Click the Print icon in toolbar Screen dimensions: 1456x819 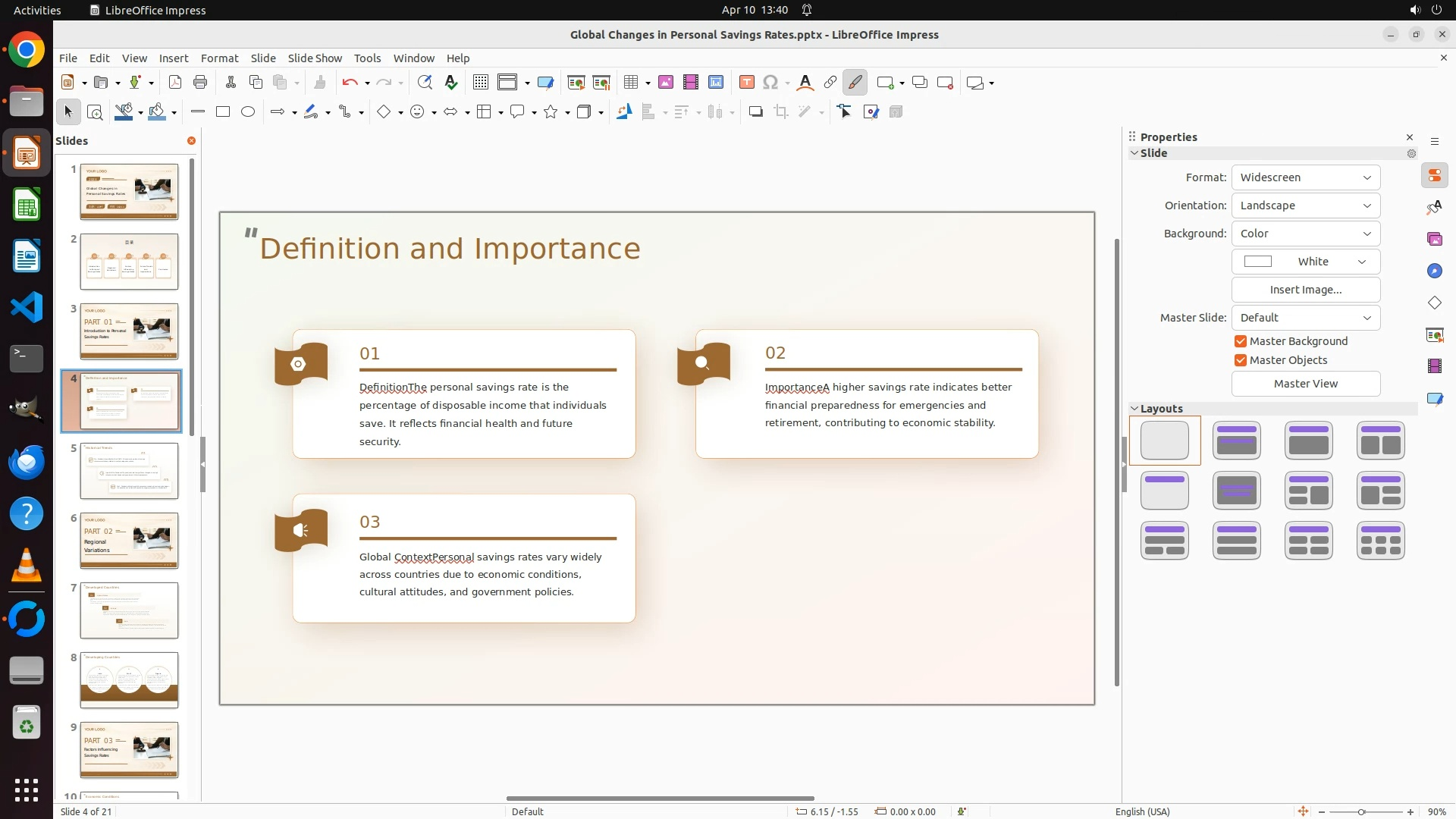[200, 83]
